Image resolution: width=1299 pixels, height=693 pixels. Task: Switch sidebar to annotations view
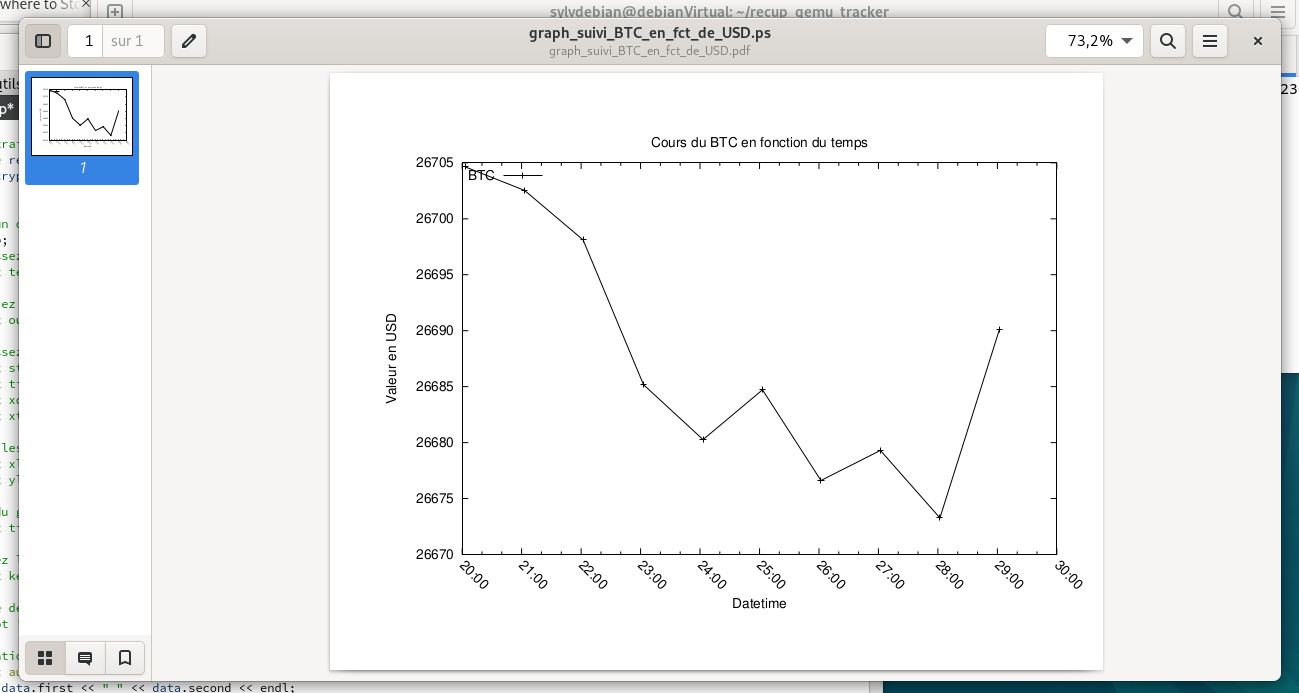tap(85, 658)
